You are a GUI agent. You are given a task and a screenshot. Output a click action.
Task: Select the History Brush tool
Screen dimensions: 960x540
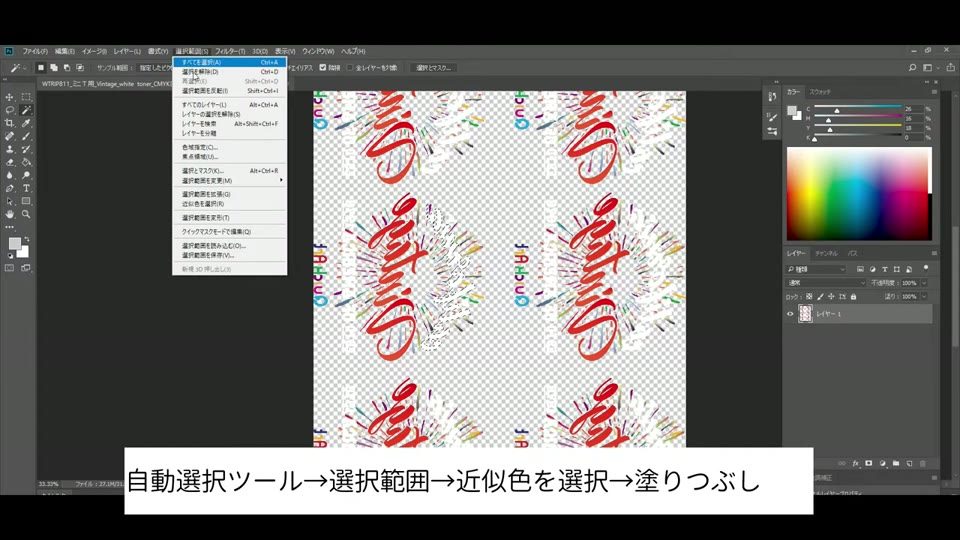click(26, 149)
